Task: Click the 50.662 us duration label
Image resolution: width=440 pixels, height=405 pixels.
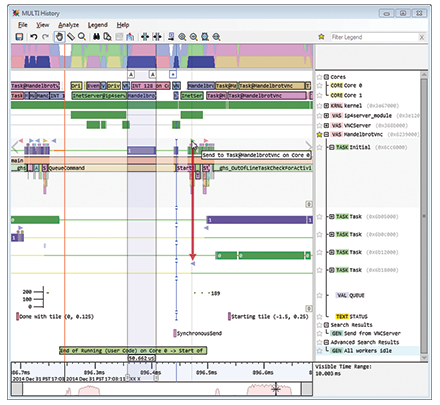Action: click(142, 358)
